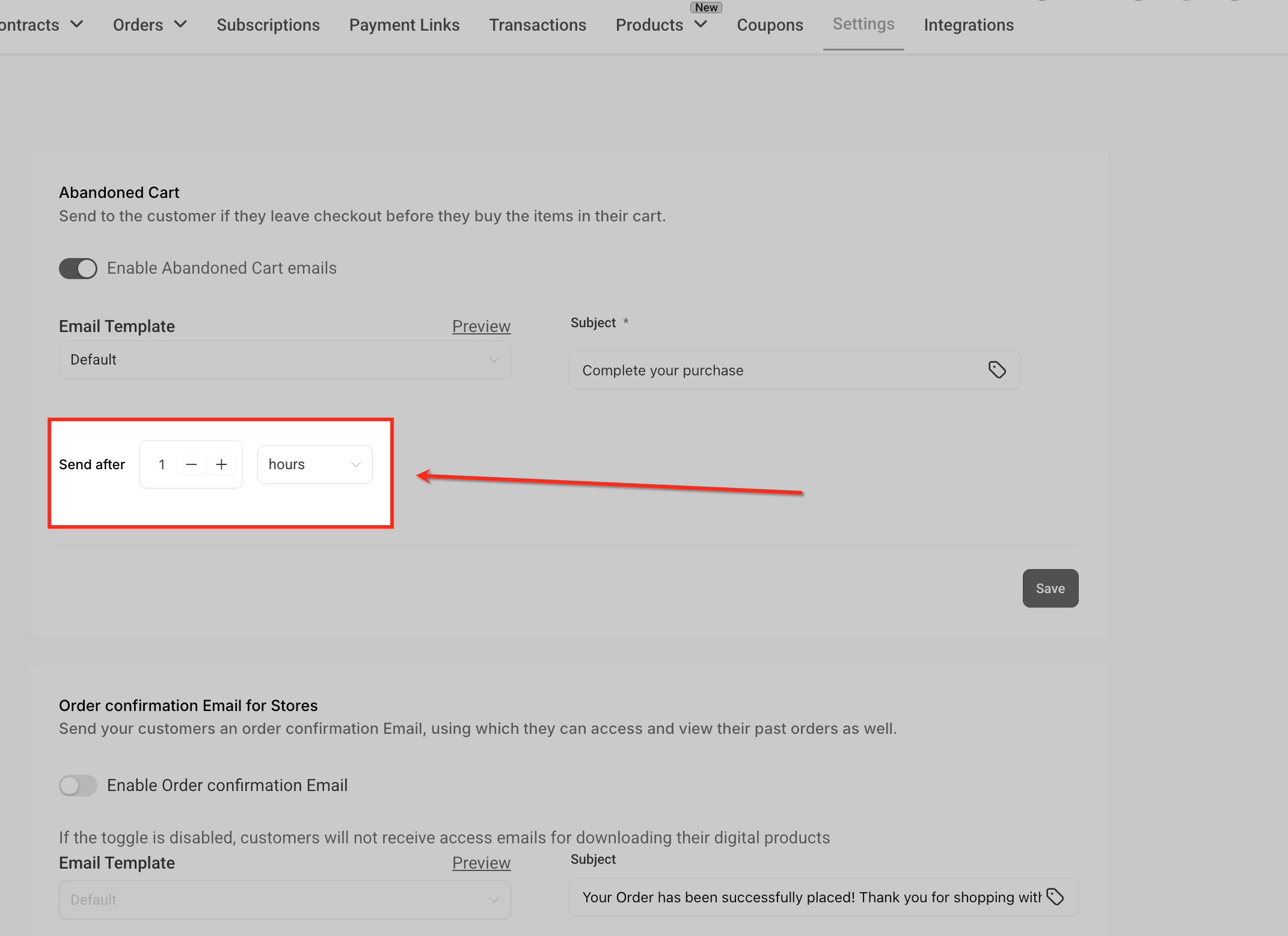
Task: Preview the order confirmation email template
Action: pyautogui.click(x=481, y=863)
